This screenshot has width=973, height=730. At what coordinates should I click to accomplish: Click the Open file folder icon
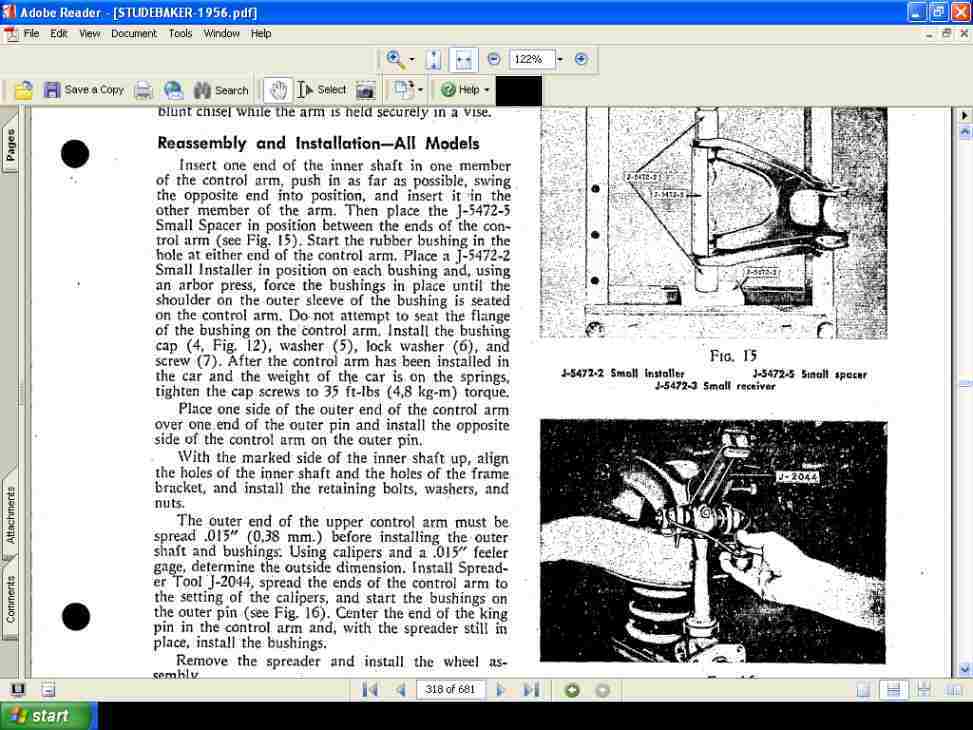pyautogui.click(x=24, y=91)
